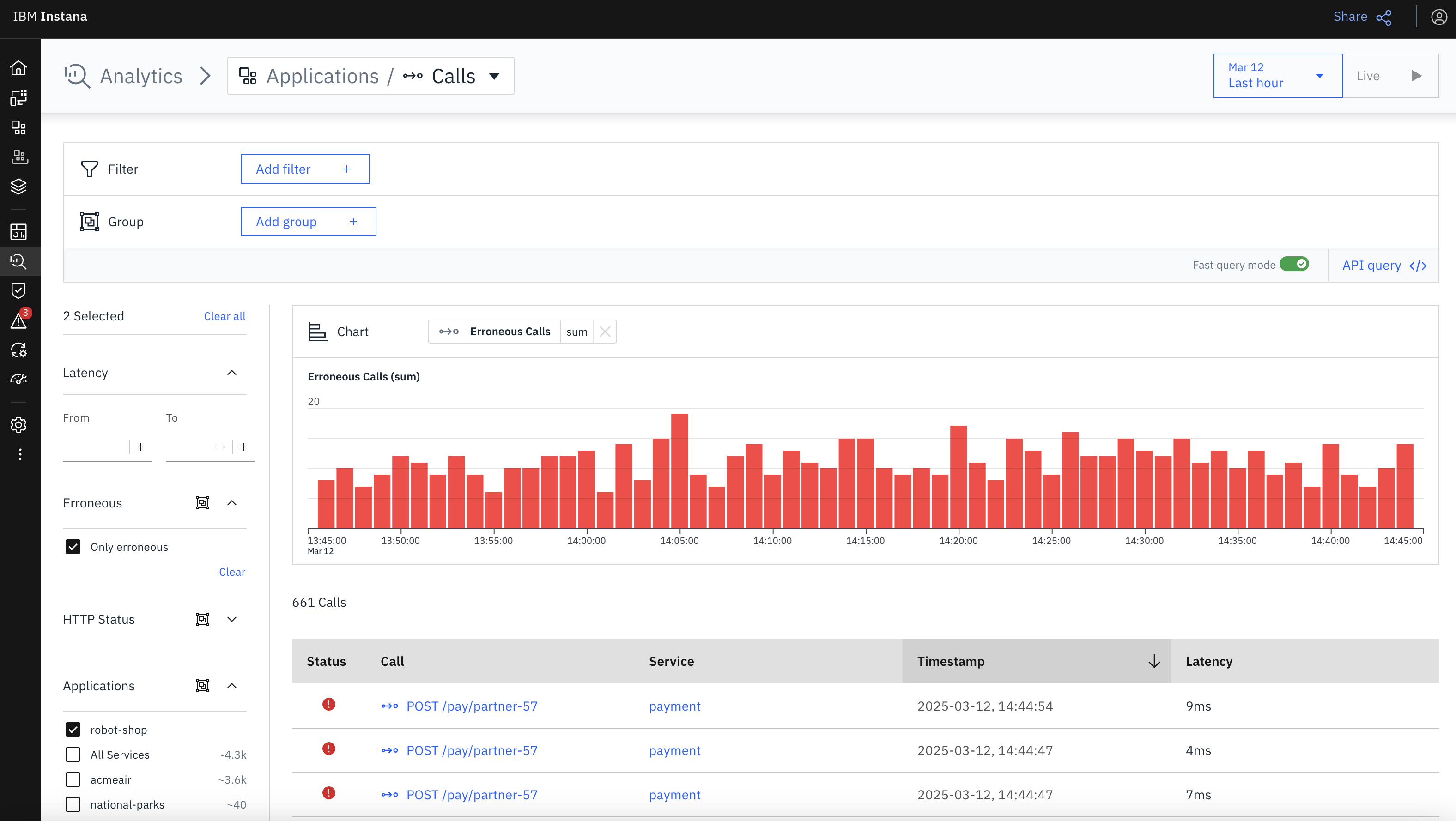Open the Automation sidebar icon
The height and width of the screenshot is (821, 1456).
(18, 350)
